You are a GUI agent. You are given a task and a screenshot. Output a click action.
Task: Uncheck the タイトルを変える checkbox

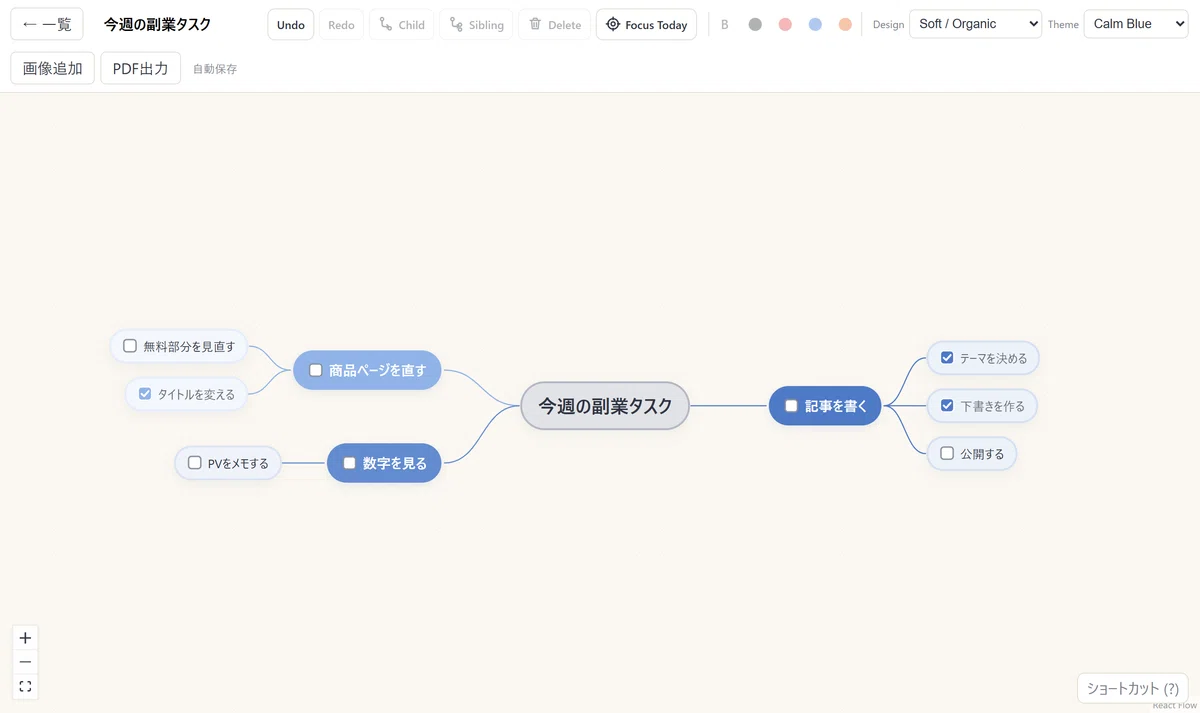(x=145, y=394)
